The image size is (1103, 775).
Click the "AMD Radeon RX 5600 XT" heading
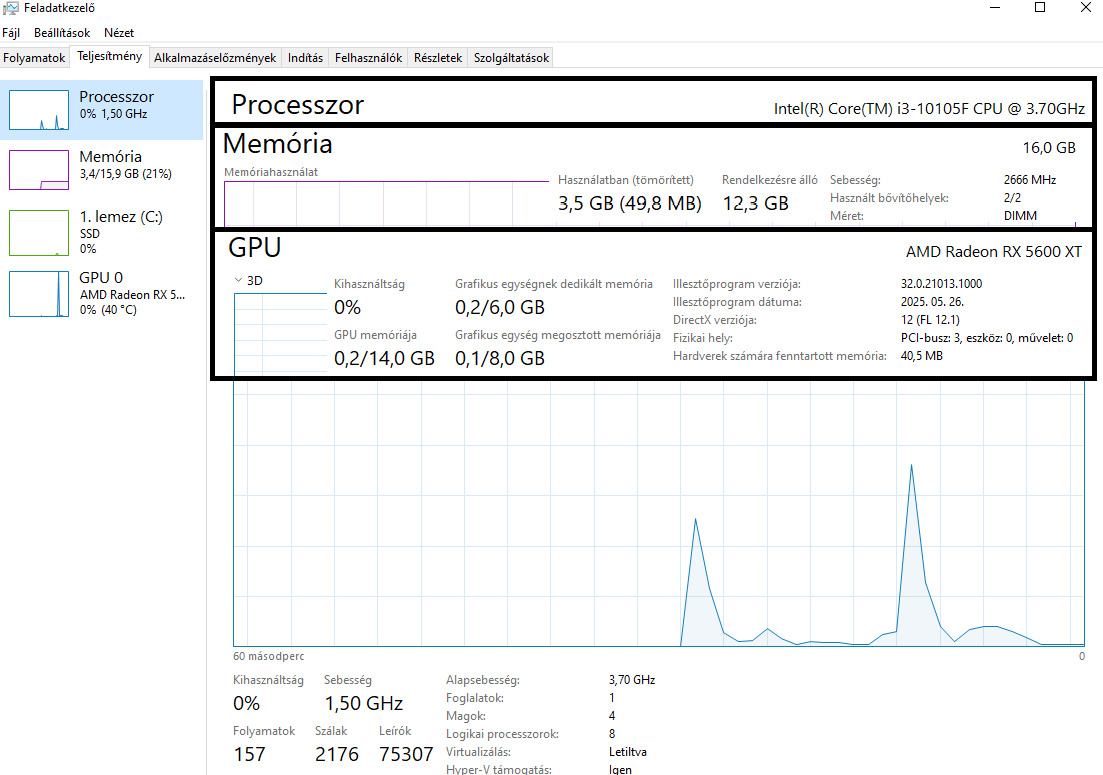coord(993,252)
